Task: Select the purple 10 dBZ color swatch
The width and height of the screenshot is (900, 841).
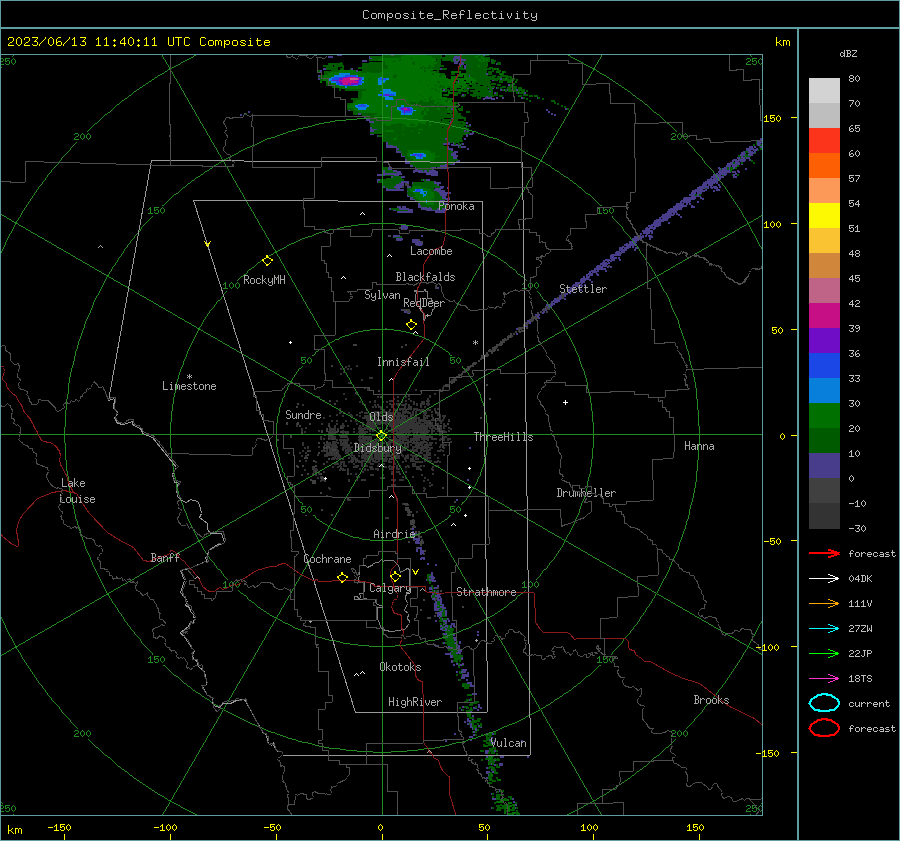Action: pos(824,465)
